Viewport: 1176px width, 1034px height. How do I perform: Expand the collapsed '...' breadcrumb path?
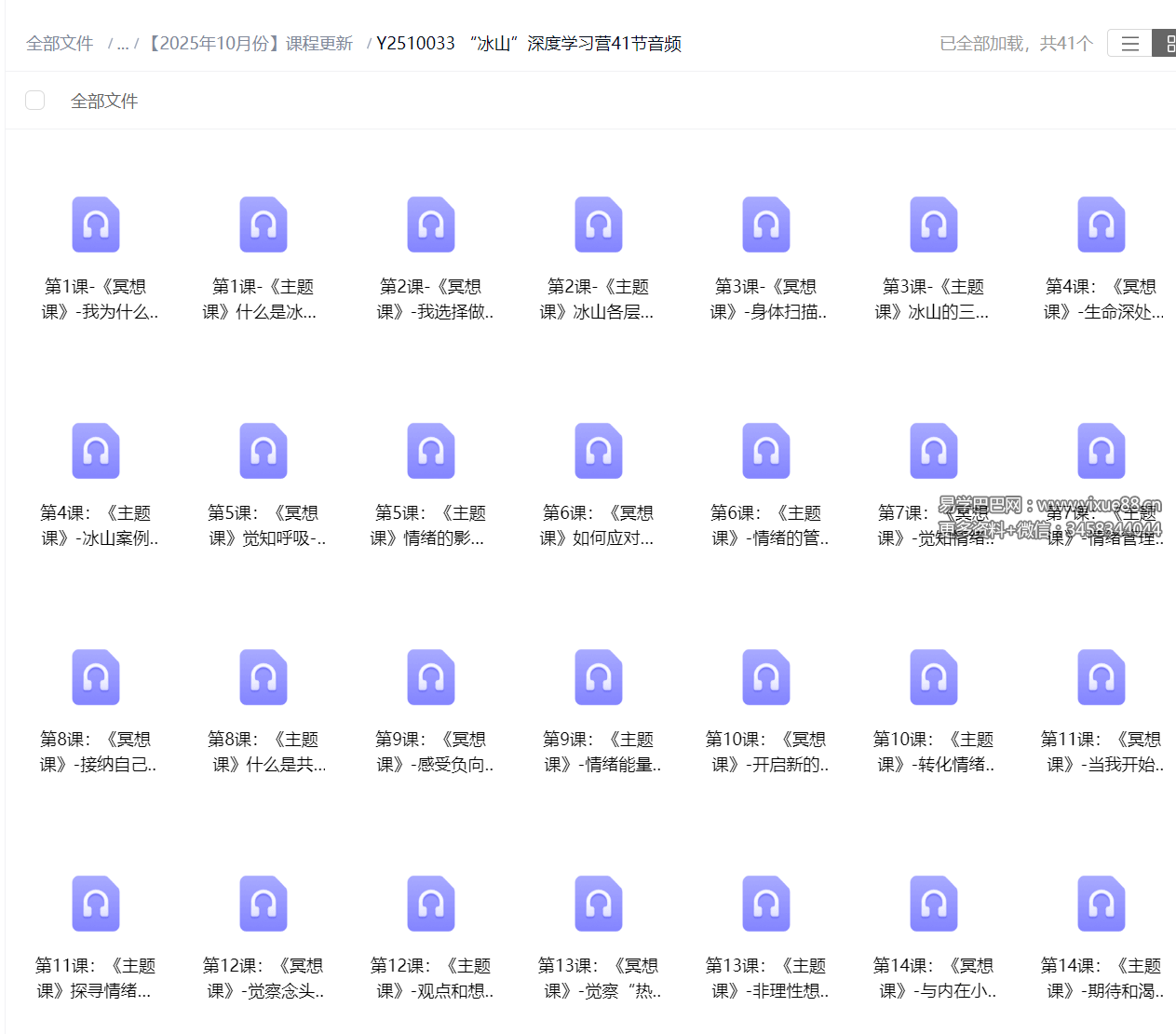pyautogui.click(x=123, y=44)
